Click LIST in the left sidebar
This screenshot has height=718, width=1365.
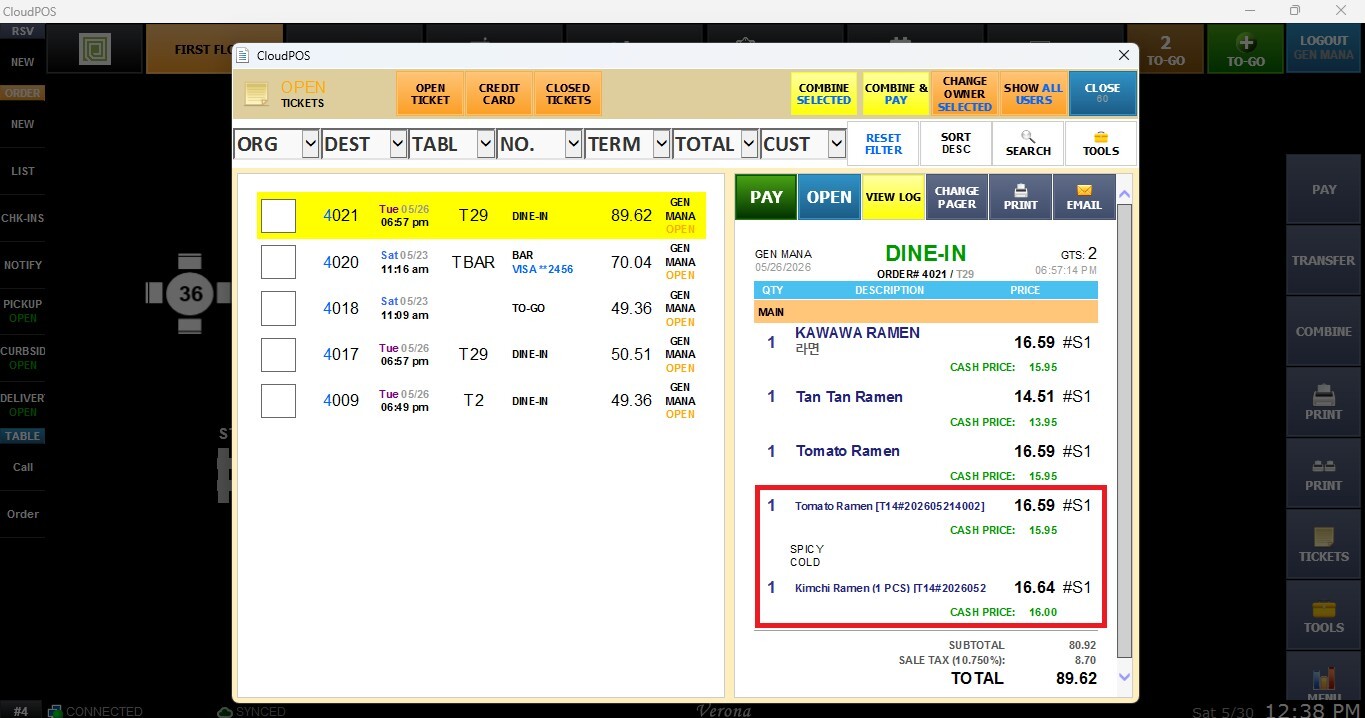(22, 171)
